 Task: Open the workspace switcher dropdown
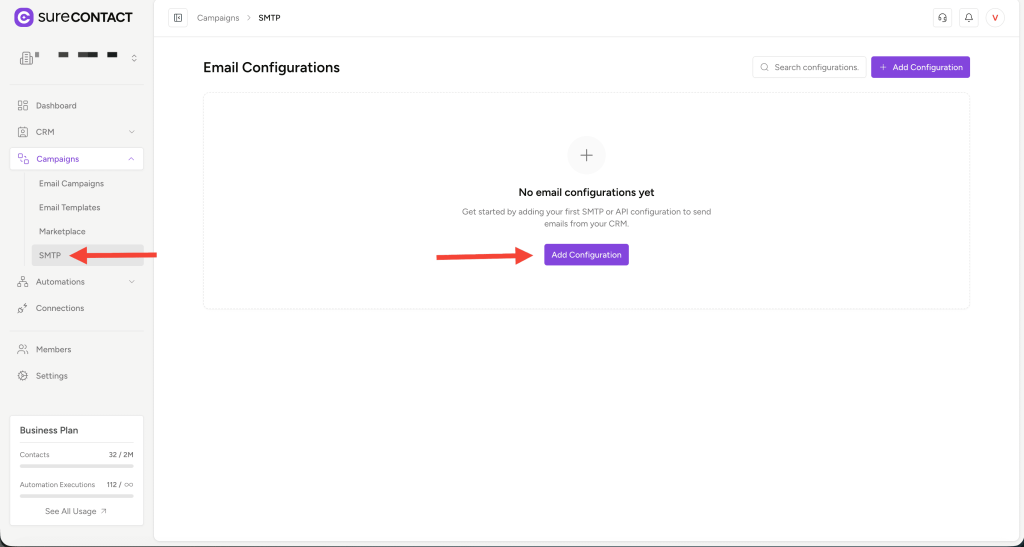click(x=134, y=58)
